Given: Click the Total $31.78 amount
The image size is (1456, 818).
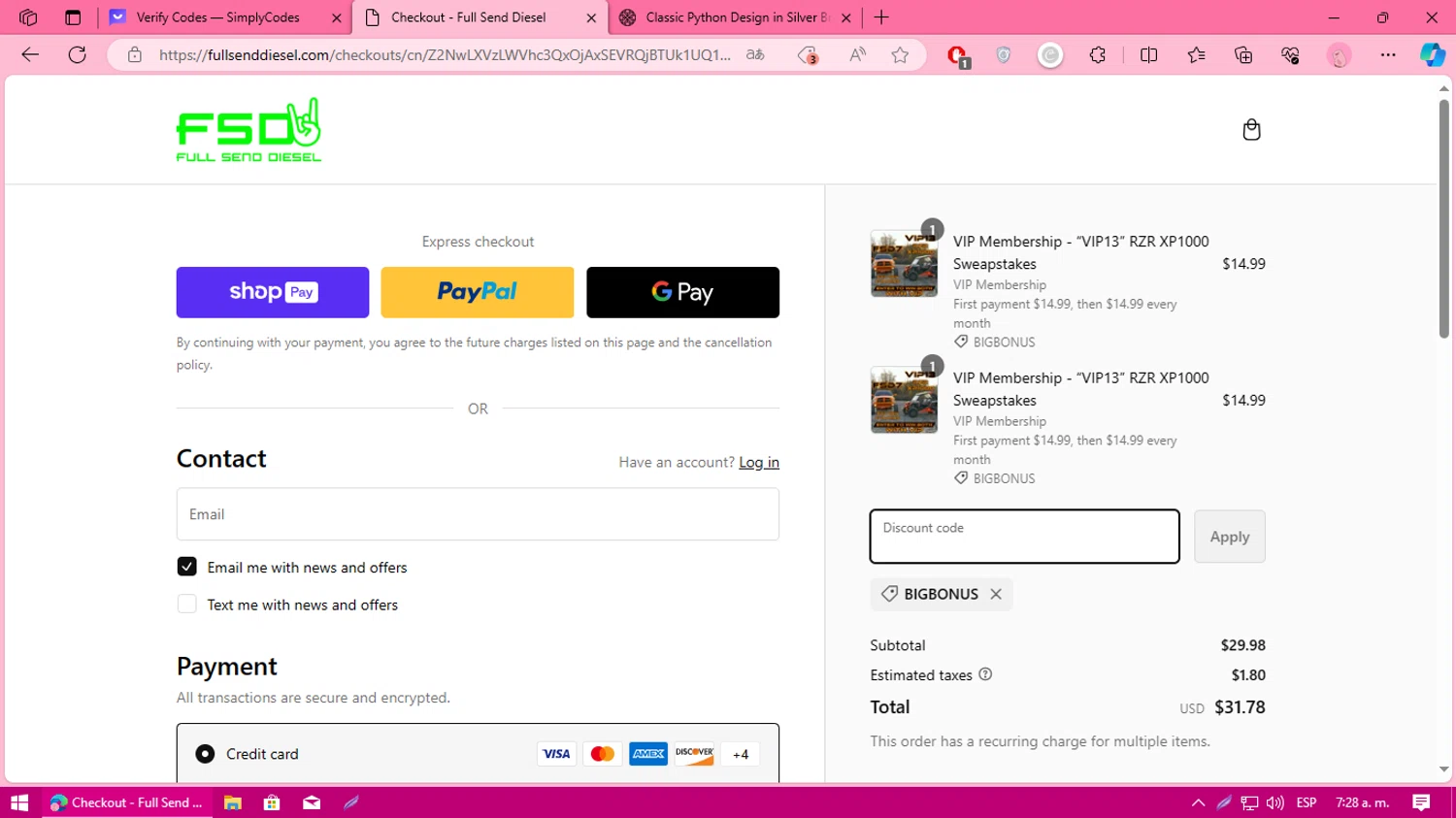Looking at the screenshot, I should pyautogui.click(x=1240, y=707).
